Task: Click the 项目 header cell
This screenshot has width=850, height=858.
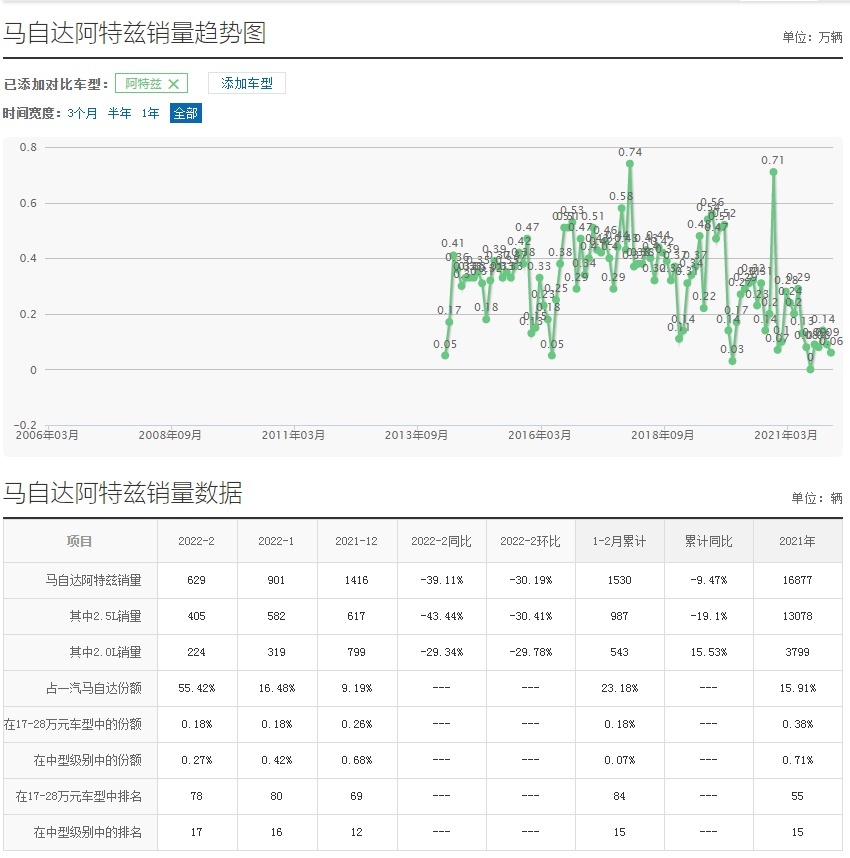Action: coord(80,541)
